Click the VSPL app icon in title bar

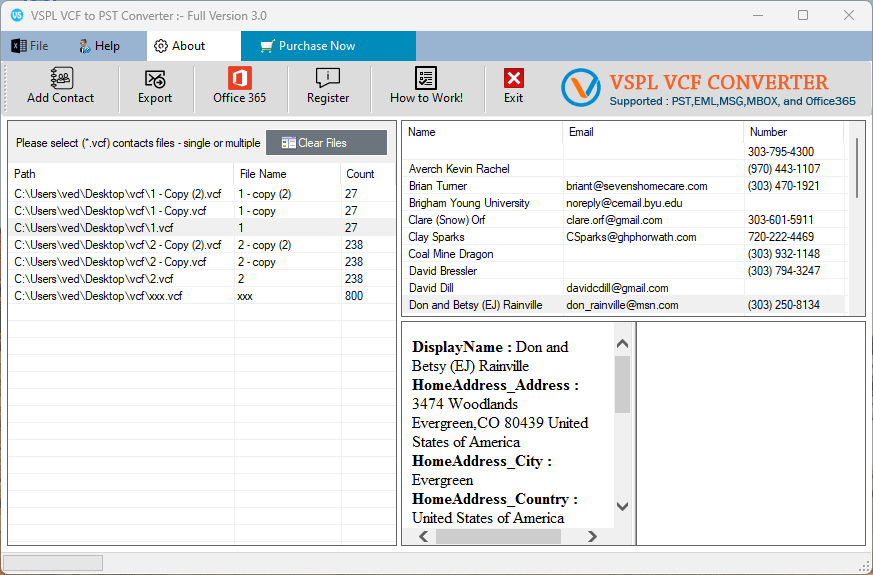click(x=17, y=15)
